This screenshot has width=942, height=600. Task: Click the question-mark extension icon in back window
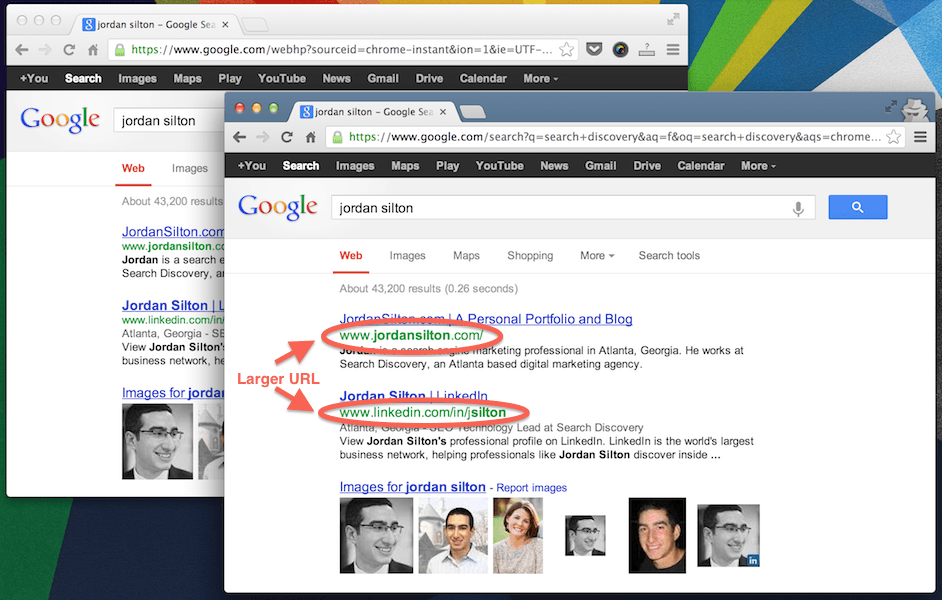pyautogui.click(x=646, y=49)
